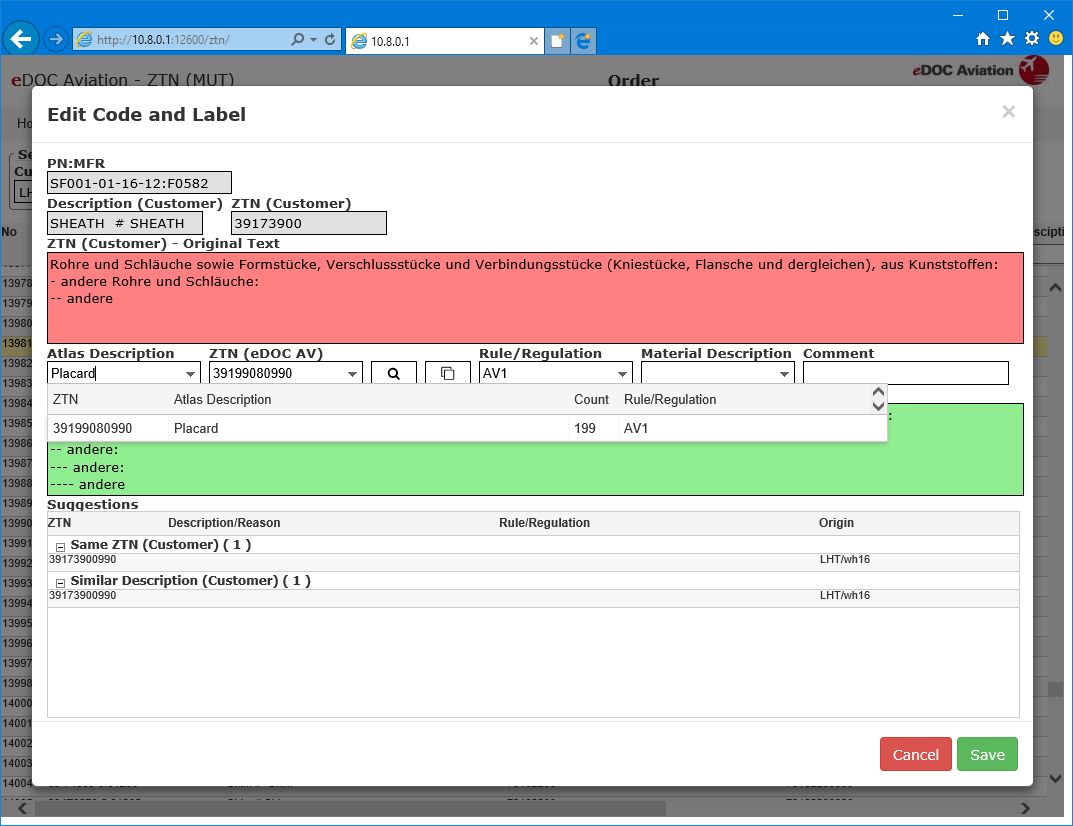1073x826 pixels.
Task: Click the smiley feedback icon
Action: point(1056,39)
